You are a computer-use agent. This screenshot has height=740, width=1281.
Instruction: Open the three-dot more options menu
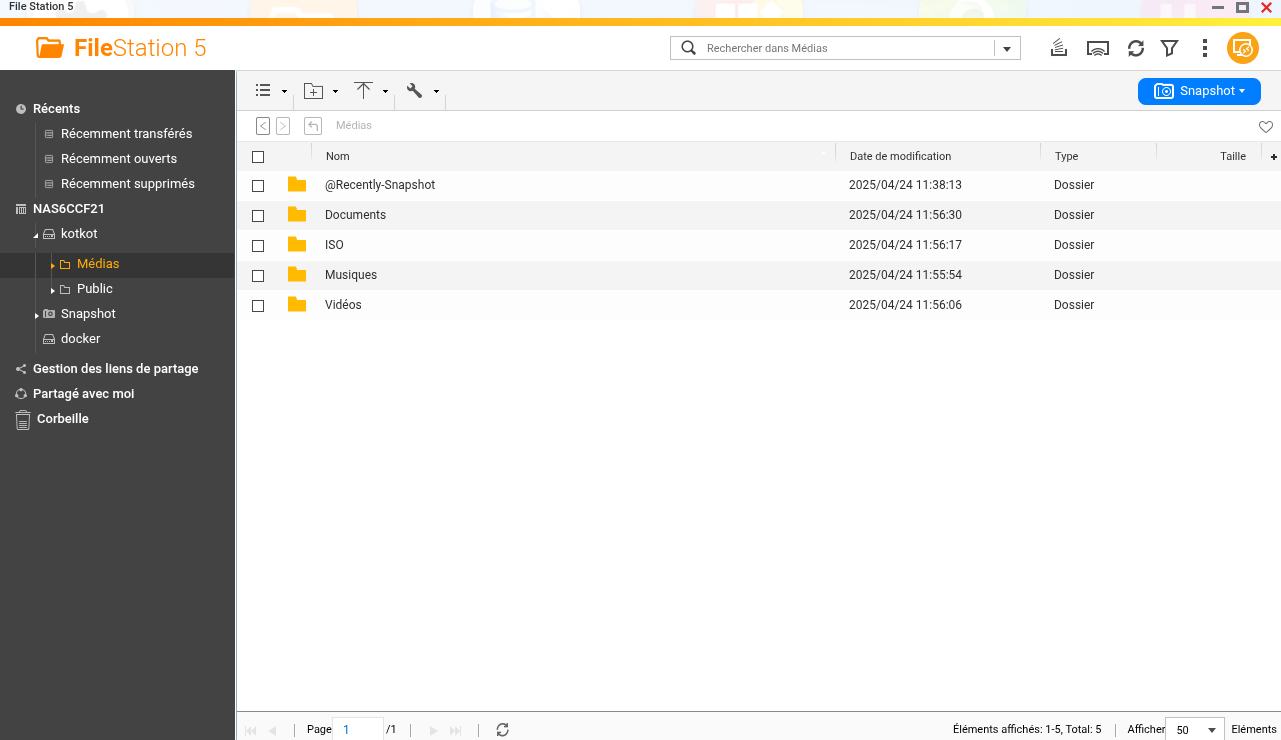click(x=1205, y=48)
